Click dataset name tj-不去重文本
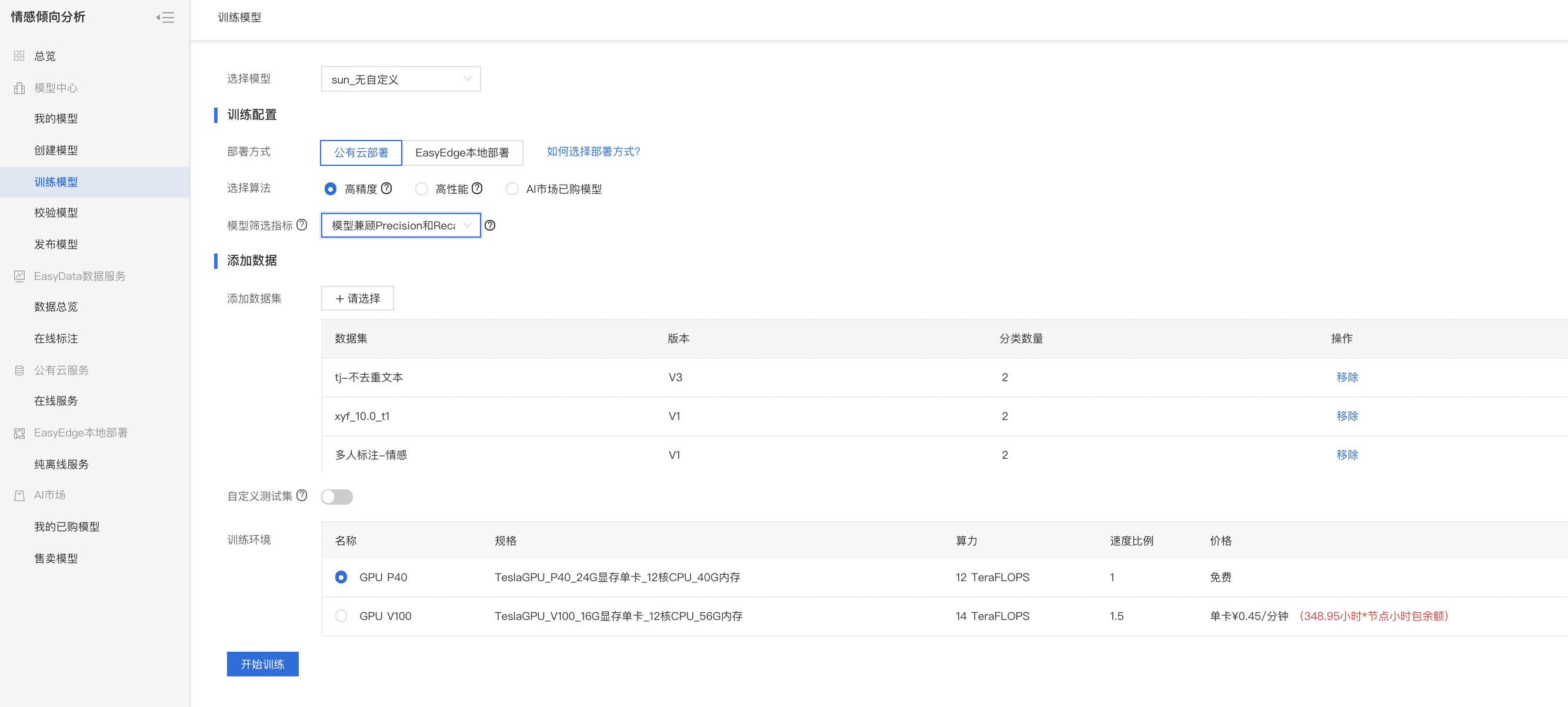The width and height of the screenshot is (1568, 707). 369,378
